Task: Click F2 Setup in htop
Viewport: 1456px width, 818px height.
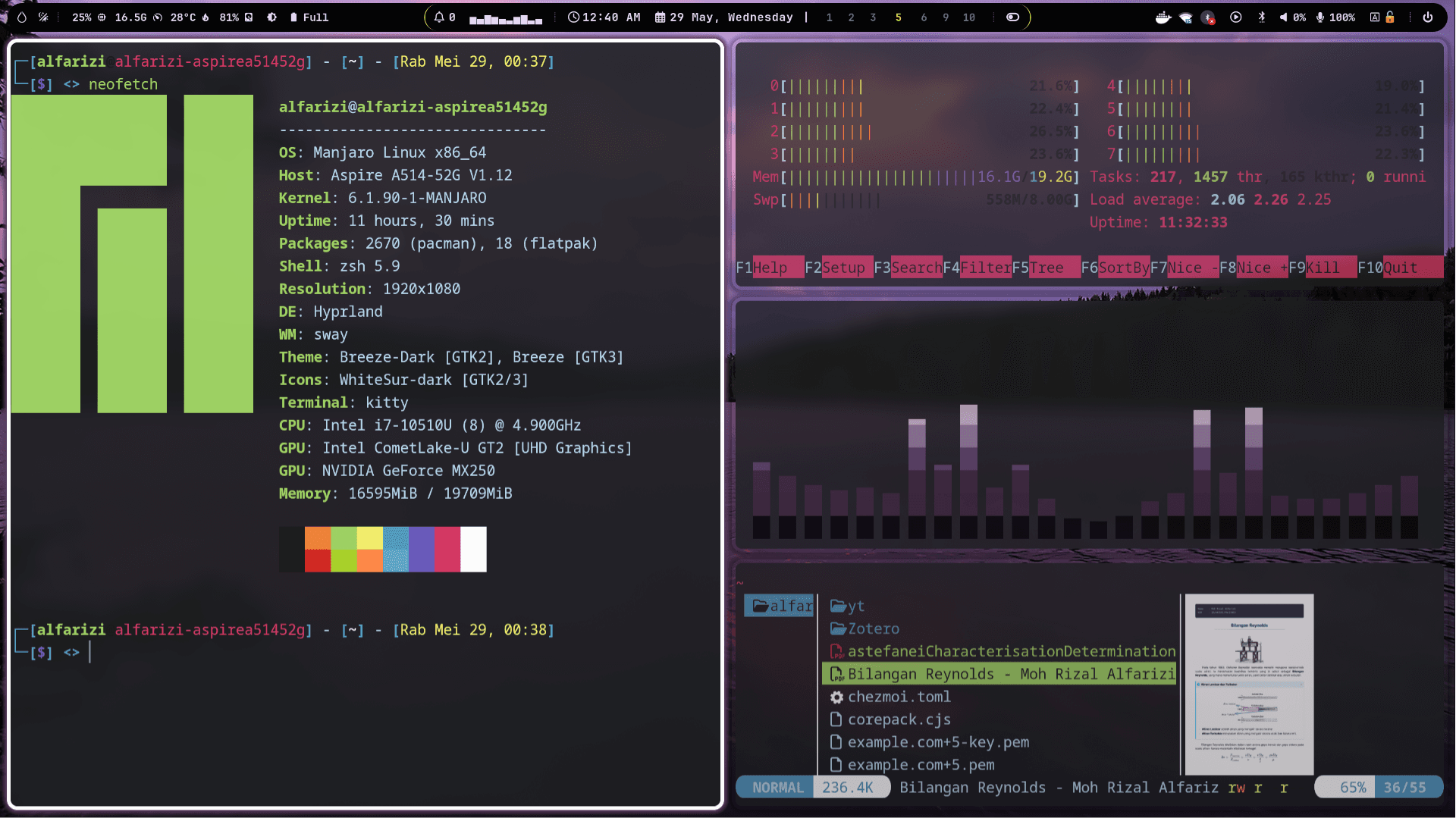Action: (839, 267)
